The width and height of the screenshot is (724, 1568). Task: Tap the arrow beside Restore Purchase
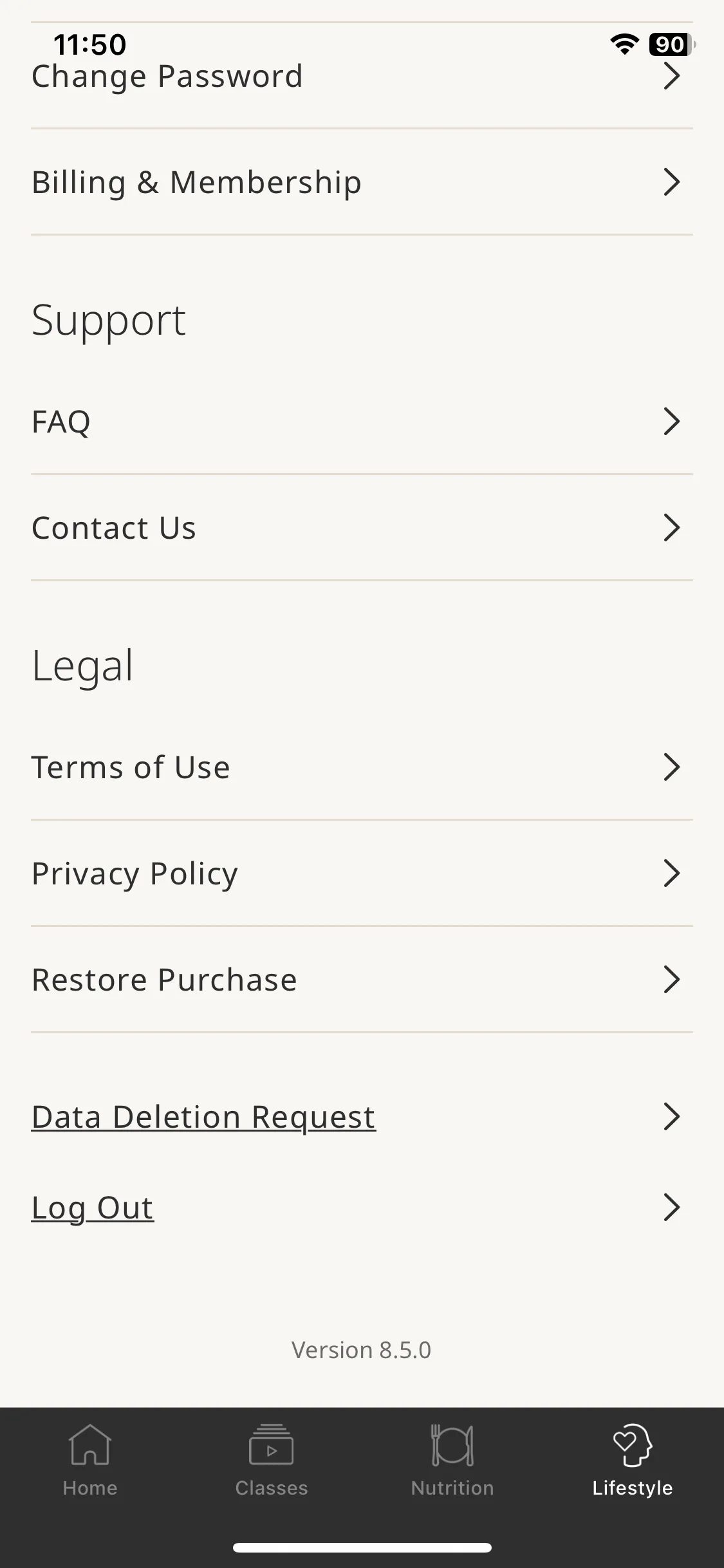[672, 980]
